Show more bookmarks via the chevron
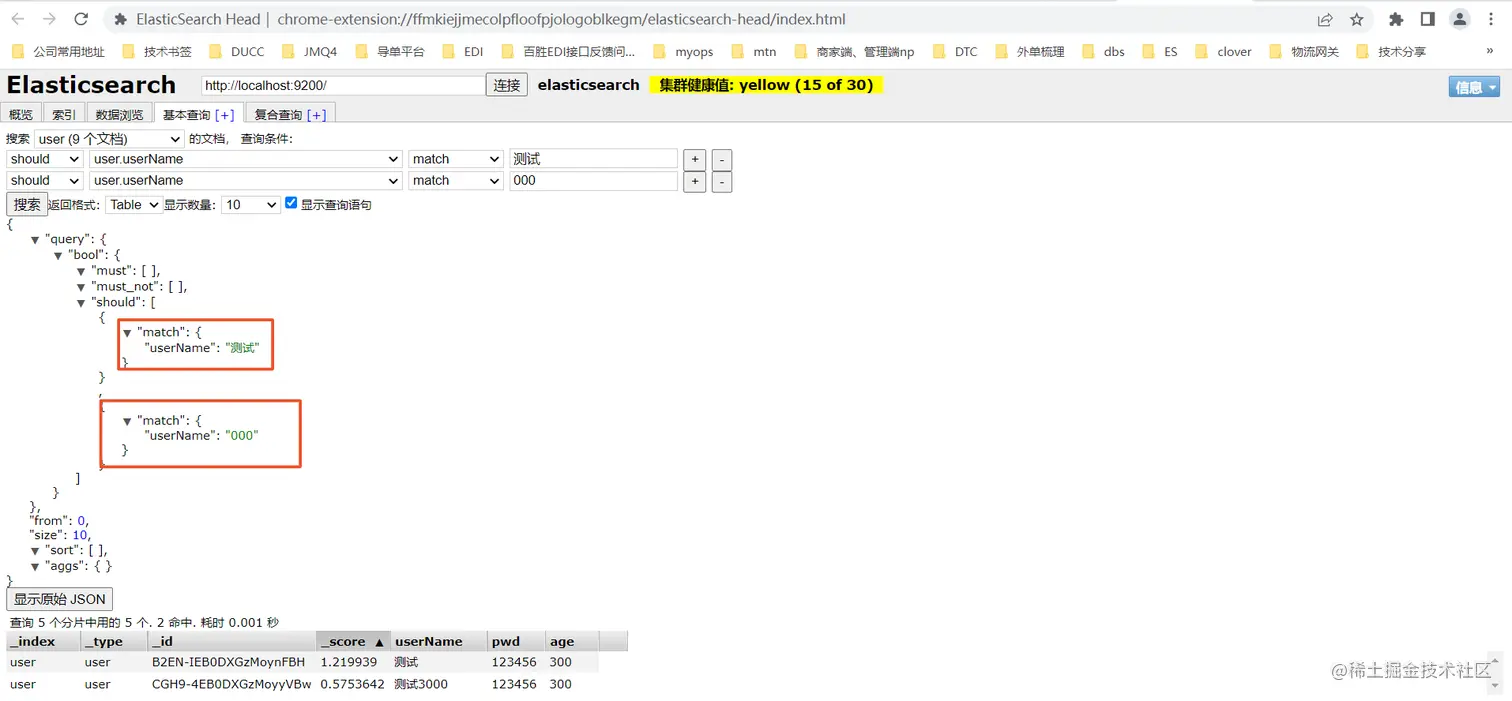 click(1490, 51)
